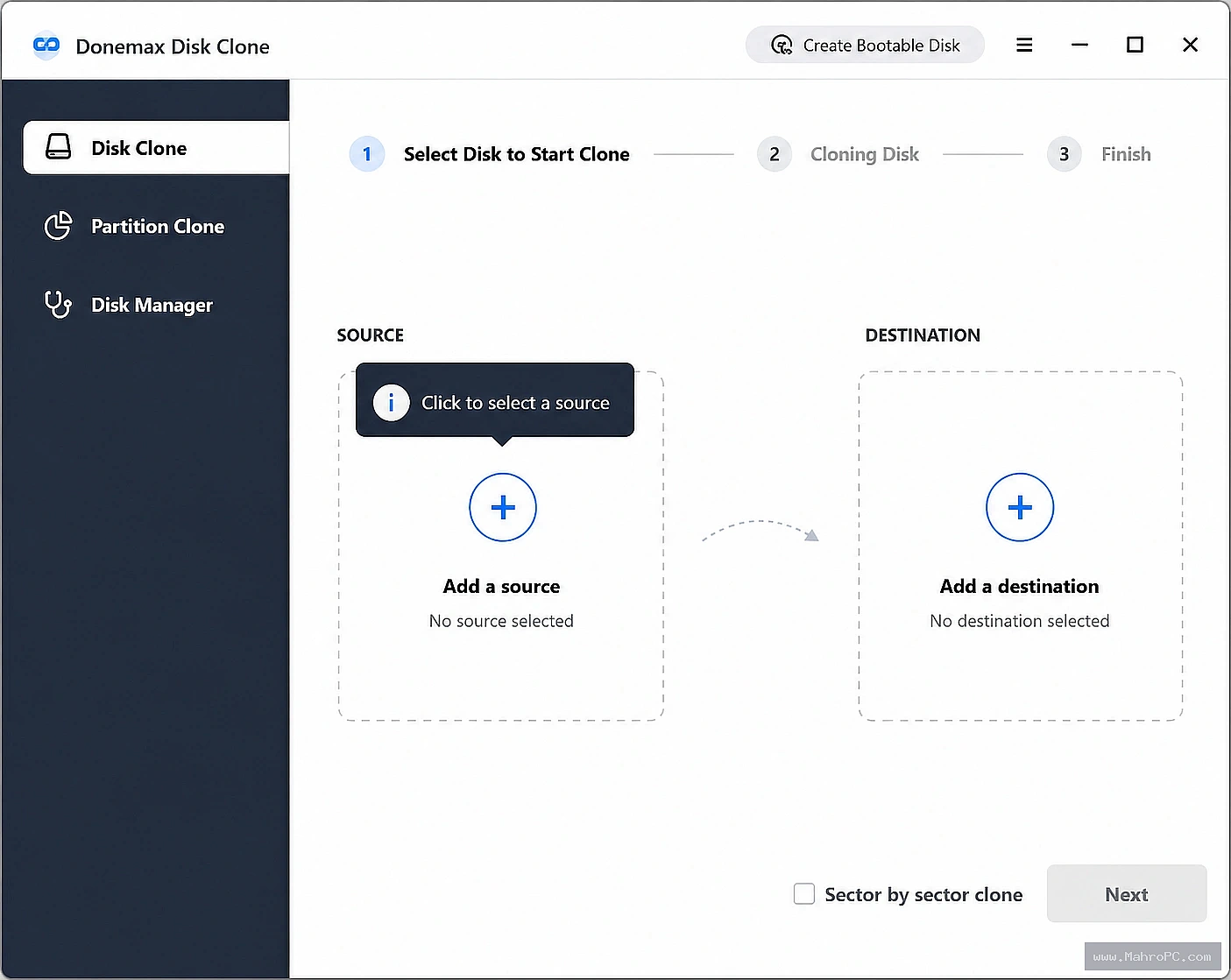Image resolution: width=1231 pixels, height=980 pixels.
Task: Click the Donemax Disk Clone logo icon
Action: tap(46, 46)
